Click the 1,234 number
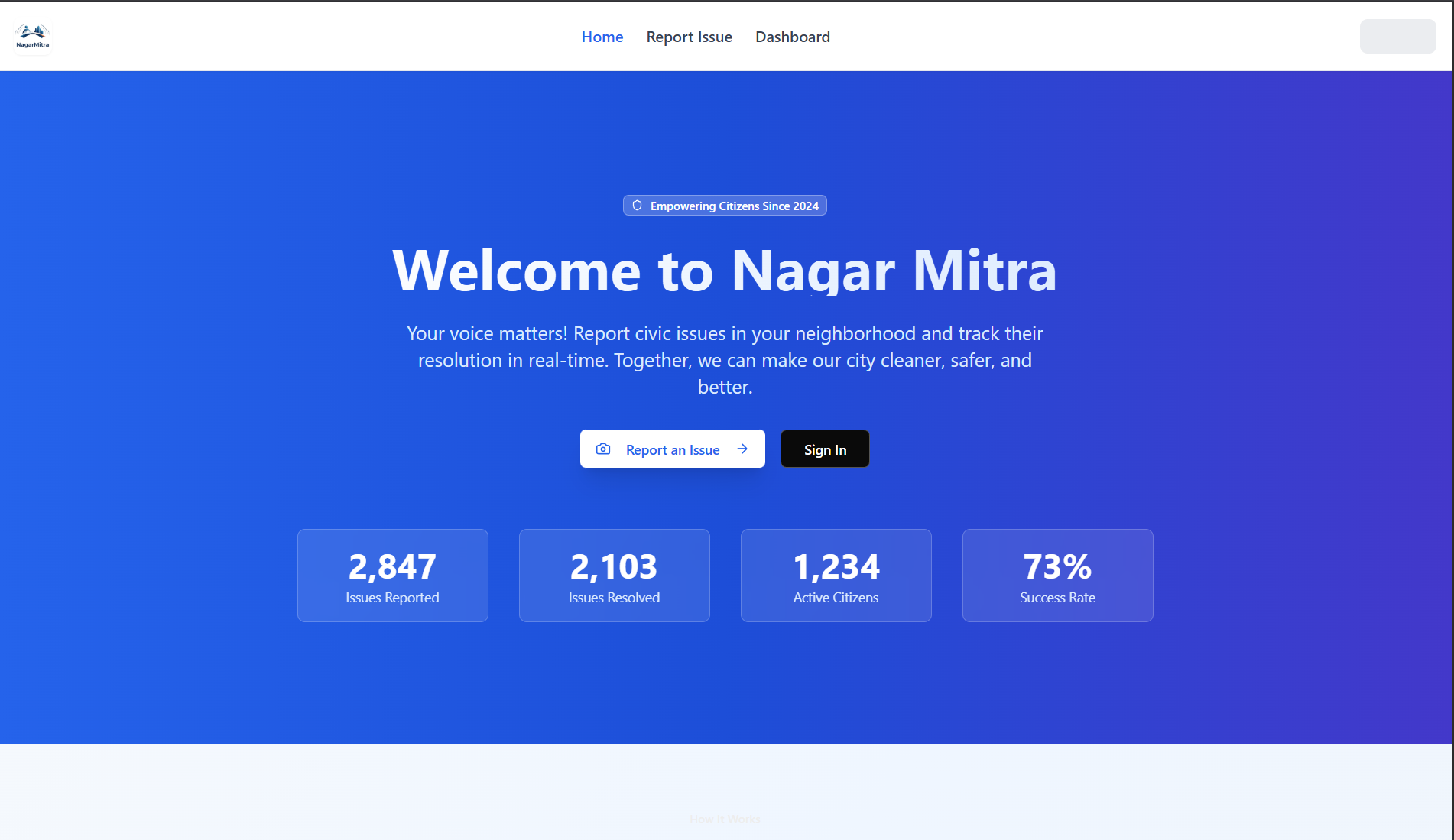The height and width of the screenshot is (840, 1454). point(836,566)
